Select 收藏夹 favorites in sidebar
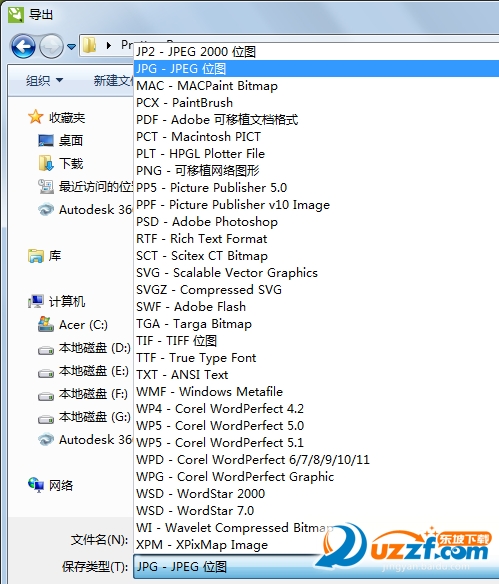 pos(57,117)
